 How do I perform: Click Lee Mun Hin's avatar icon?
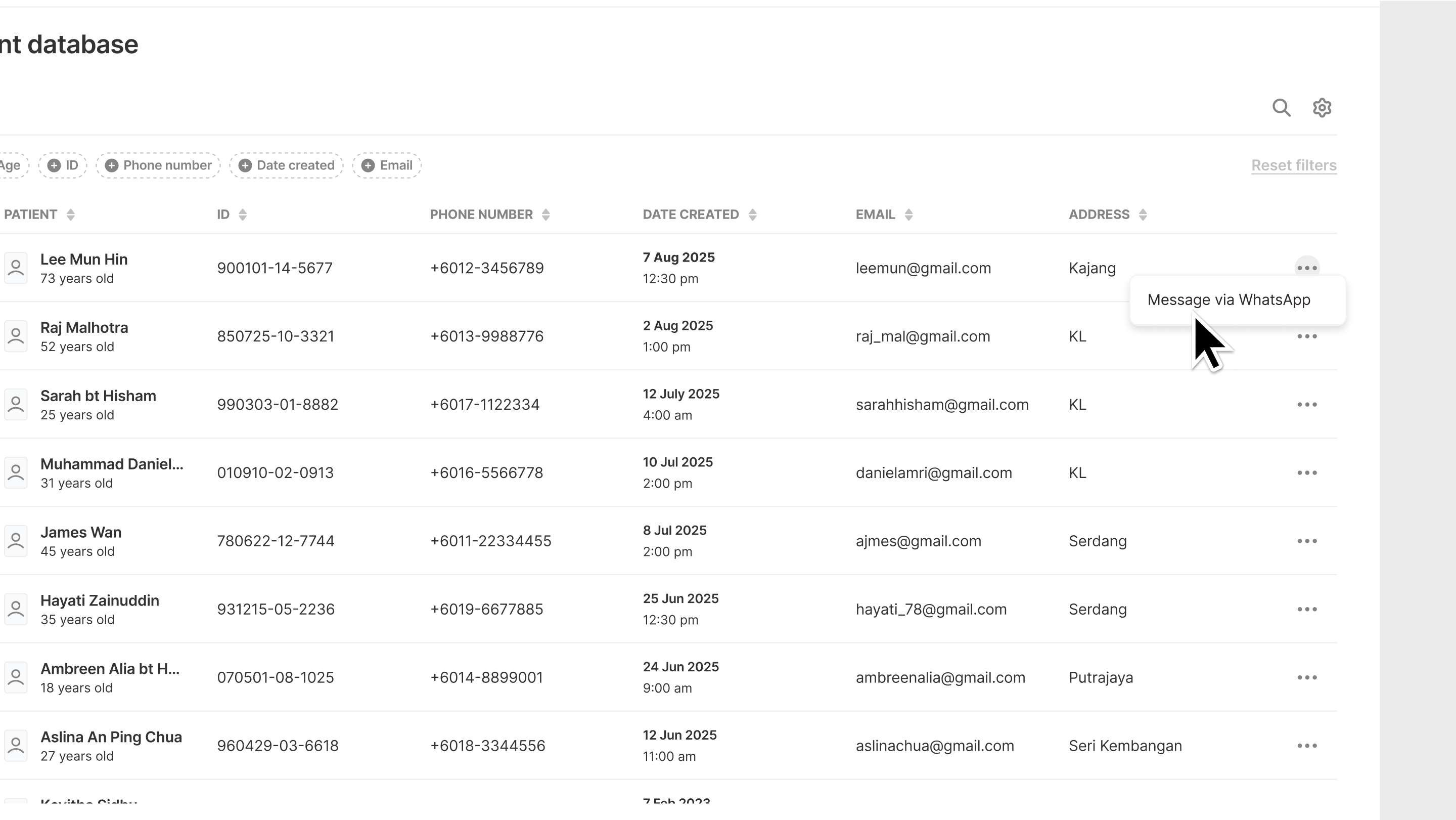16,268
